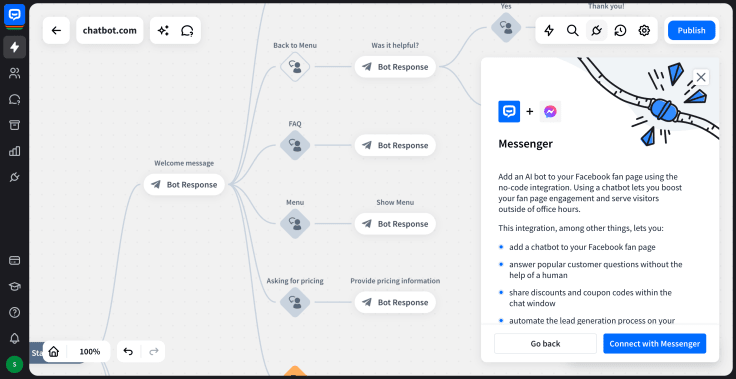736x379 pixels.
Task: Click the ChatBot logo in the sidebar
Action: pos(14,15)
